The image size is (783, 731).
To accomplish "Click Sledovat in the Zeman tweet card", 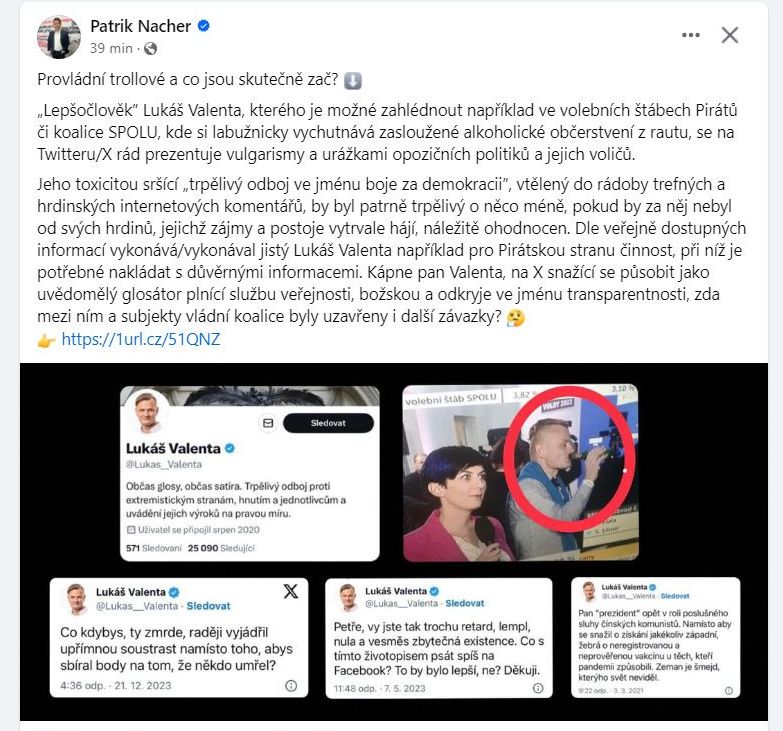I will (x=675, y=596).
